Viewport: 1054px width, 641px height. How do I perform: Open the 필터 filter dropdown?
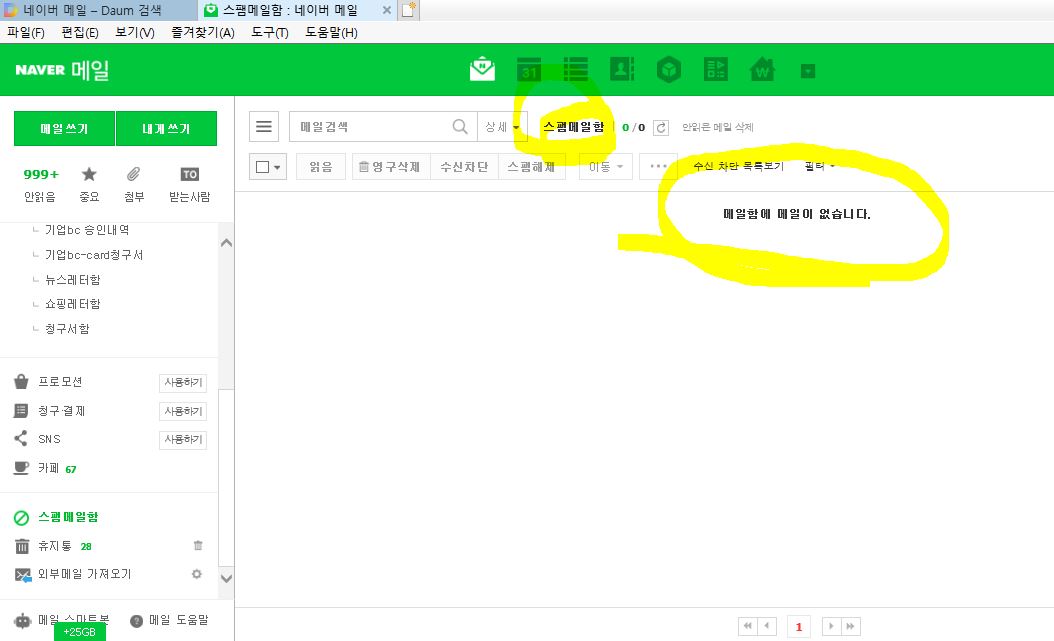tap(819, 166)
